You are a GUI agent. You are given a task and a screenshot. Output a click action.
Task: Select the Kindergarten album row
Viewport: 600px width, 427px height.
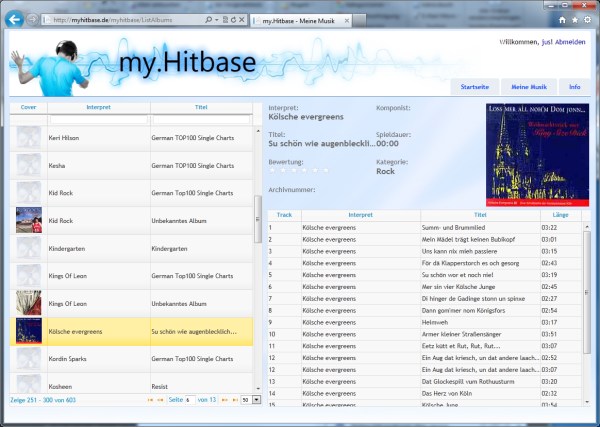click(131, 249)
